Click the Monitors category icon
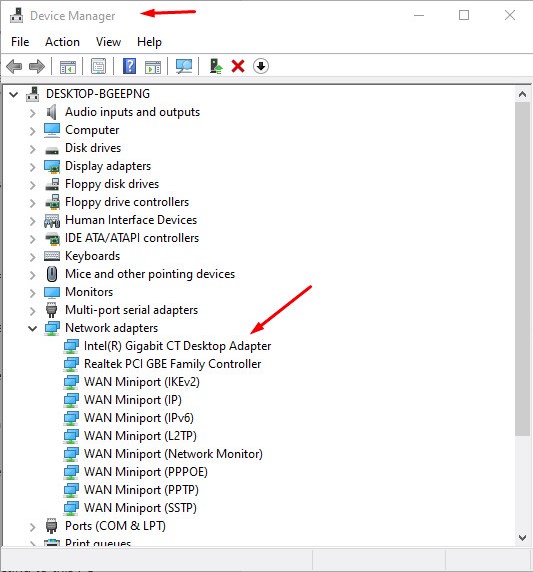The height and width of the screenshot is (572, 533). (52, 292)
